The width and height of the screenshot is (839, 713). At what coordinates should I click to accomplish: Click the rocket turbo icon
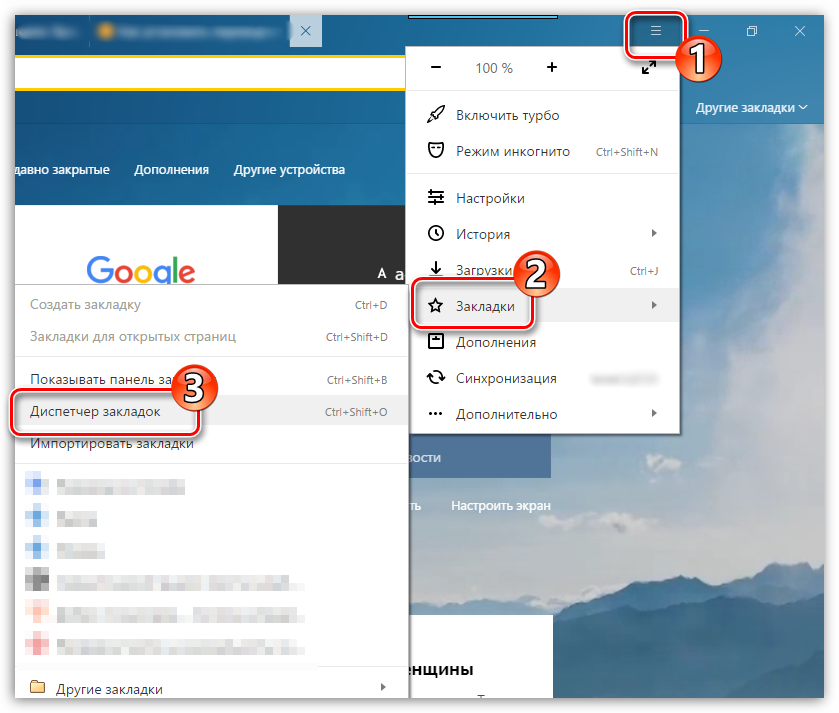pos(436,114)
